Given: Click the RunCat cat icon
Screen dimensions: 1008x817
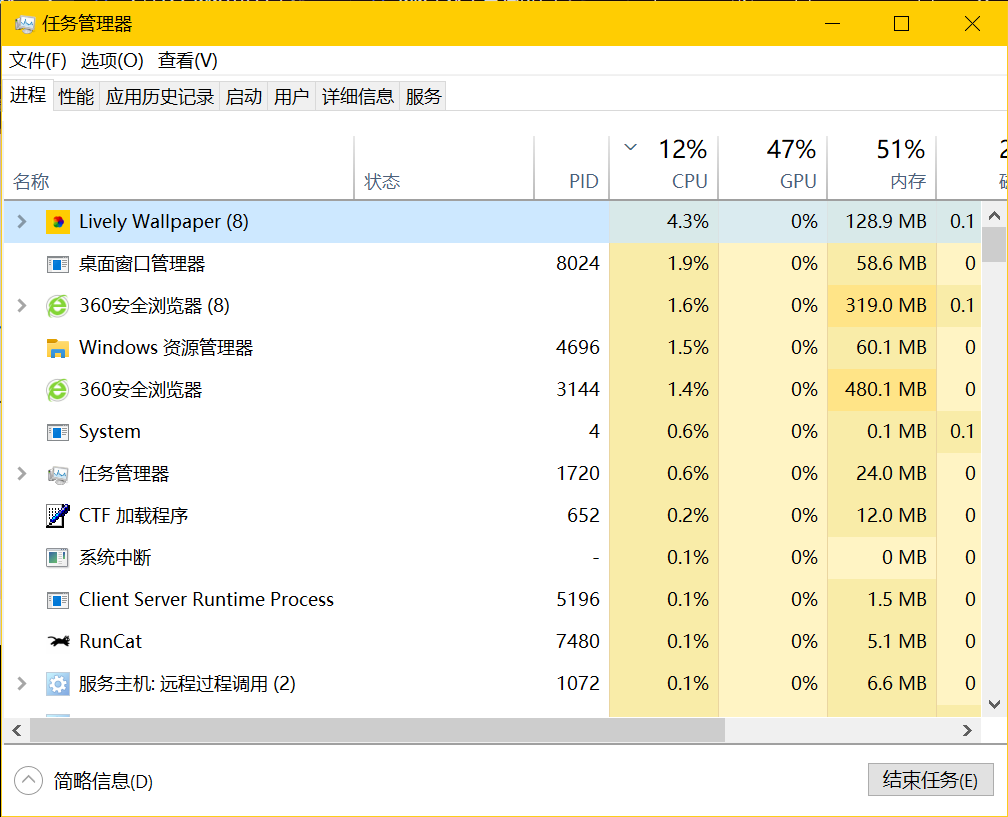Looking at the screenshot, I should pyautogui.click(x=58, y=642).
